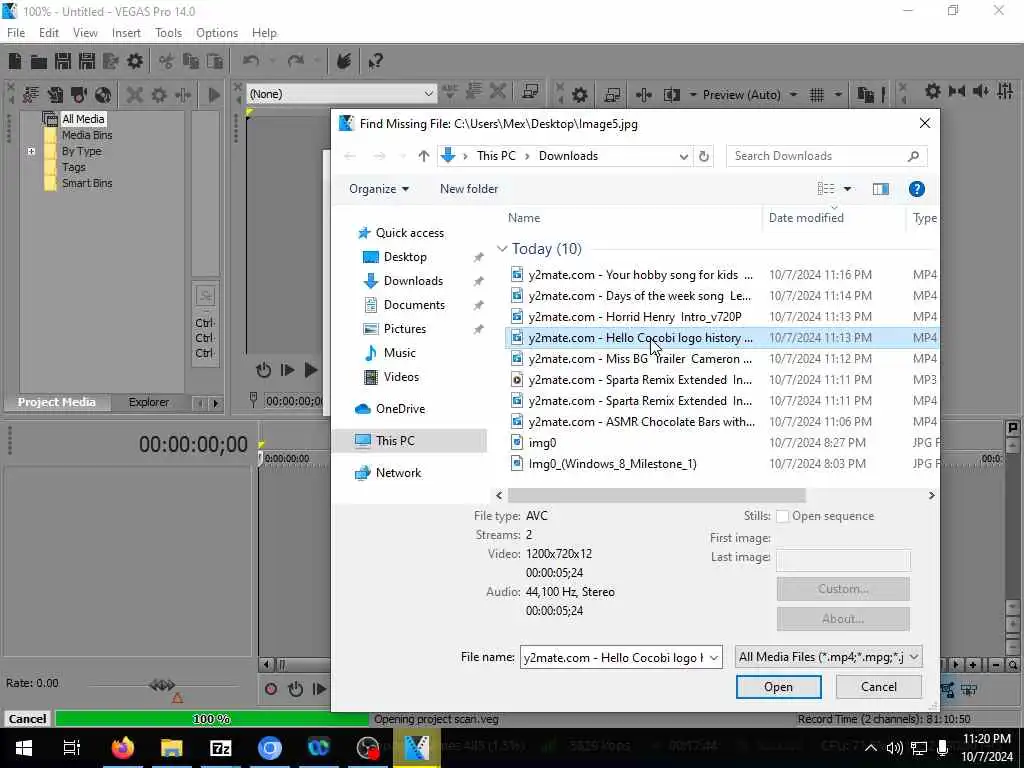The height and width of the screenshot is (768, 1024).
Task: Click the timeline horizontal scroll left arrow
Action: [266, 665]
